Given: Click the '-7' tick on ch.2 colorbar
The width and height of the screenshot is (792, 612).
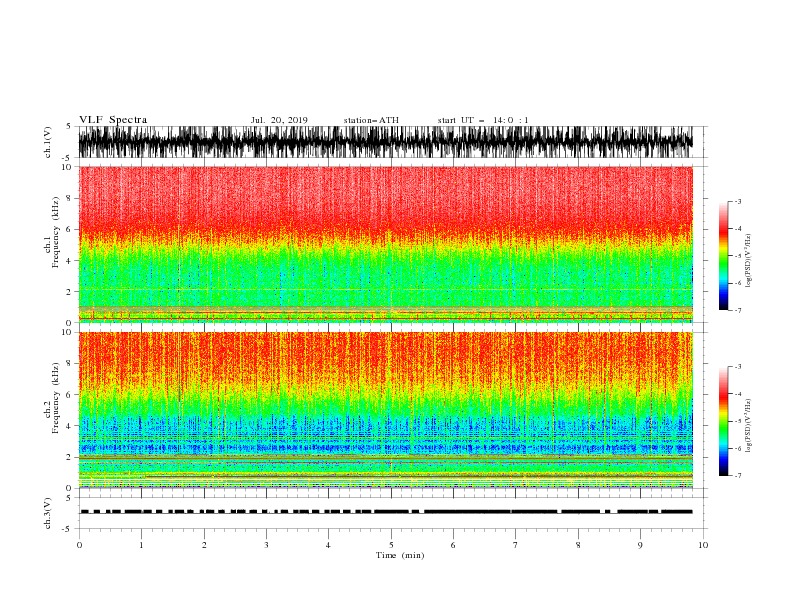Looking at the screenshot, I should (737, 476).
